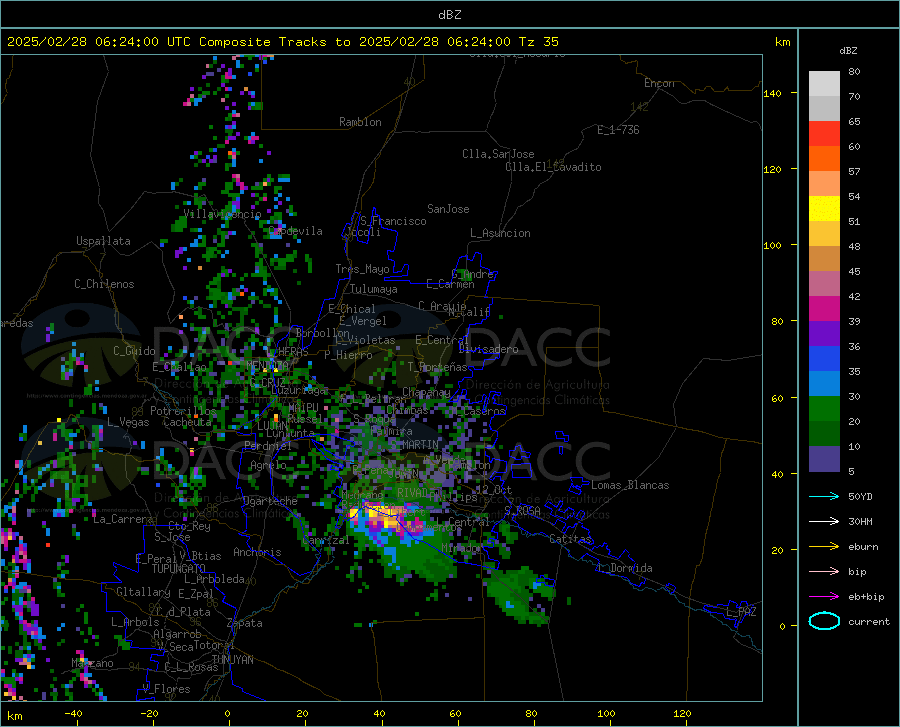Click the 'C_Guido' map label

(134, 351)
